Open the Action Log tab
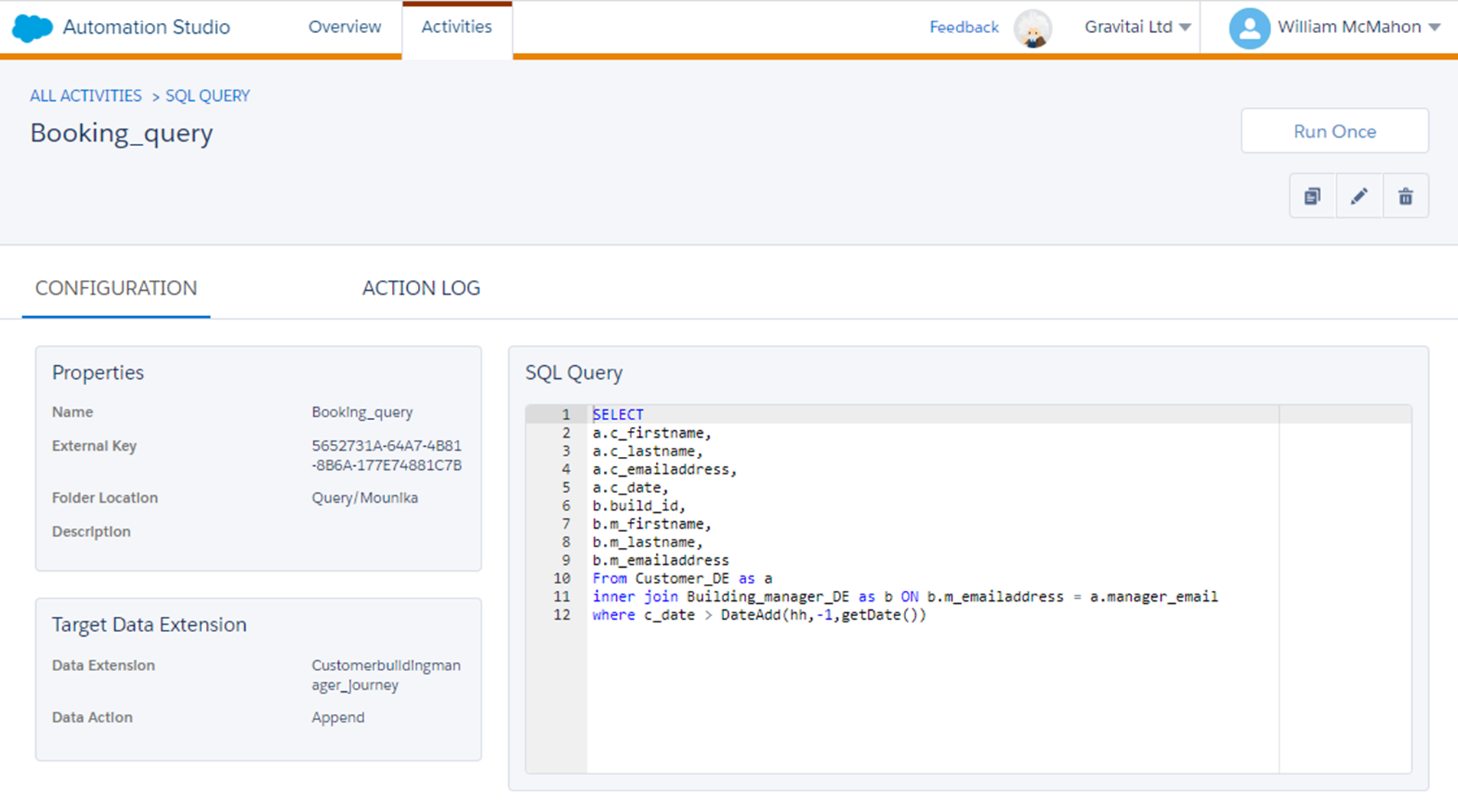Viewport: 1458px width, 812px height. (x=420, y=288)
